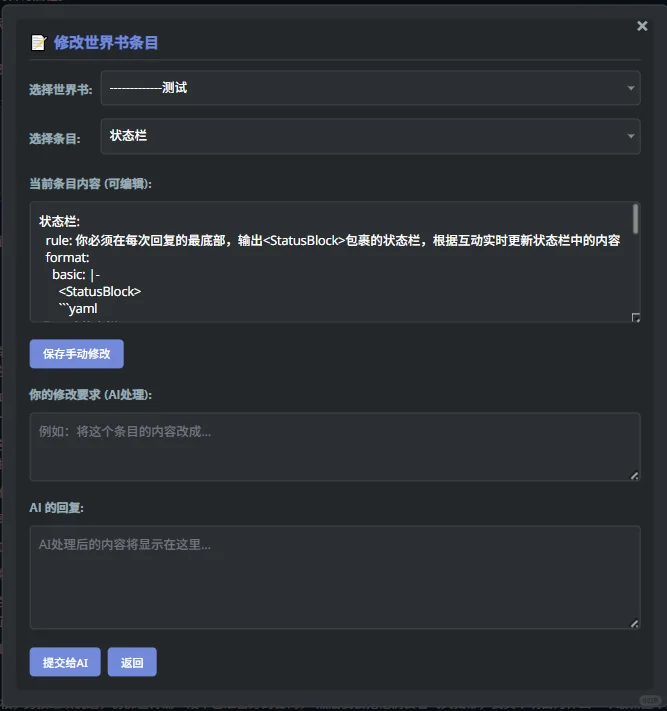Image resolution: width=667 pixels, height=711 pixels.
Task: Submit the request with 提交给AI
Action: click(65, 662)
